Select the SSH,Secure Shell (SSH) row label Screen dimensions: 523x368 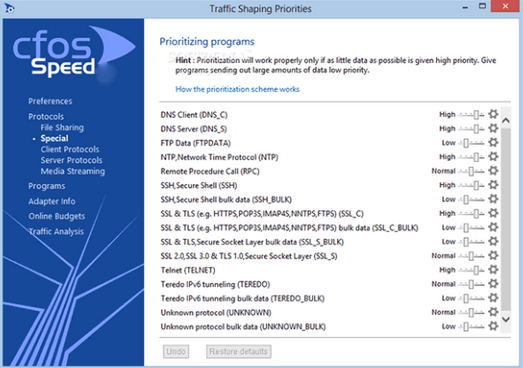(199, 185)
